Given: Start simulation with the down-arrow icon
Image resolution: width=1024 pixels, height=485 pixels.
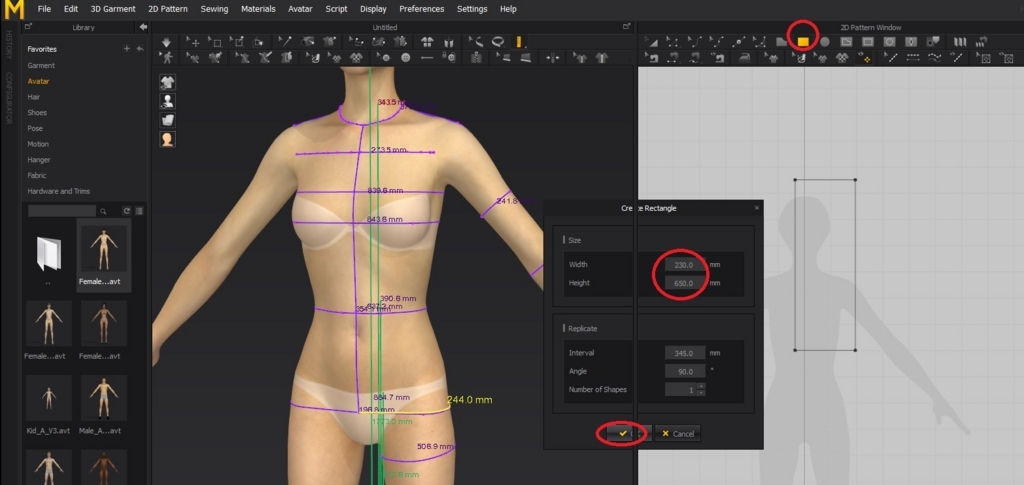Looking at the screenshot, I should [x=166, y=42].
